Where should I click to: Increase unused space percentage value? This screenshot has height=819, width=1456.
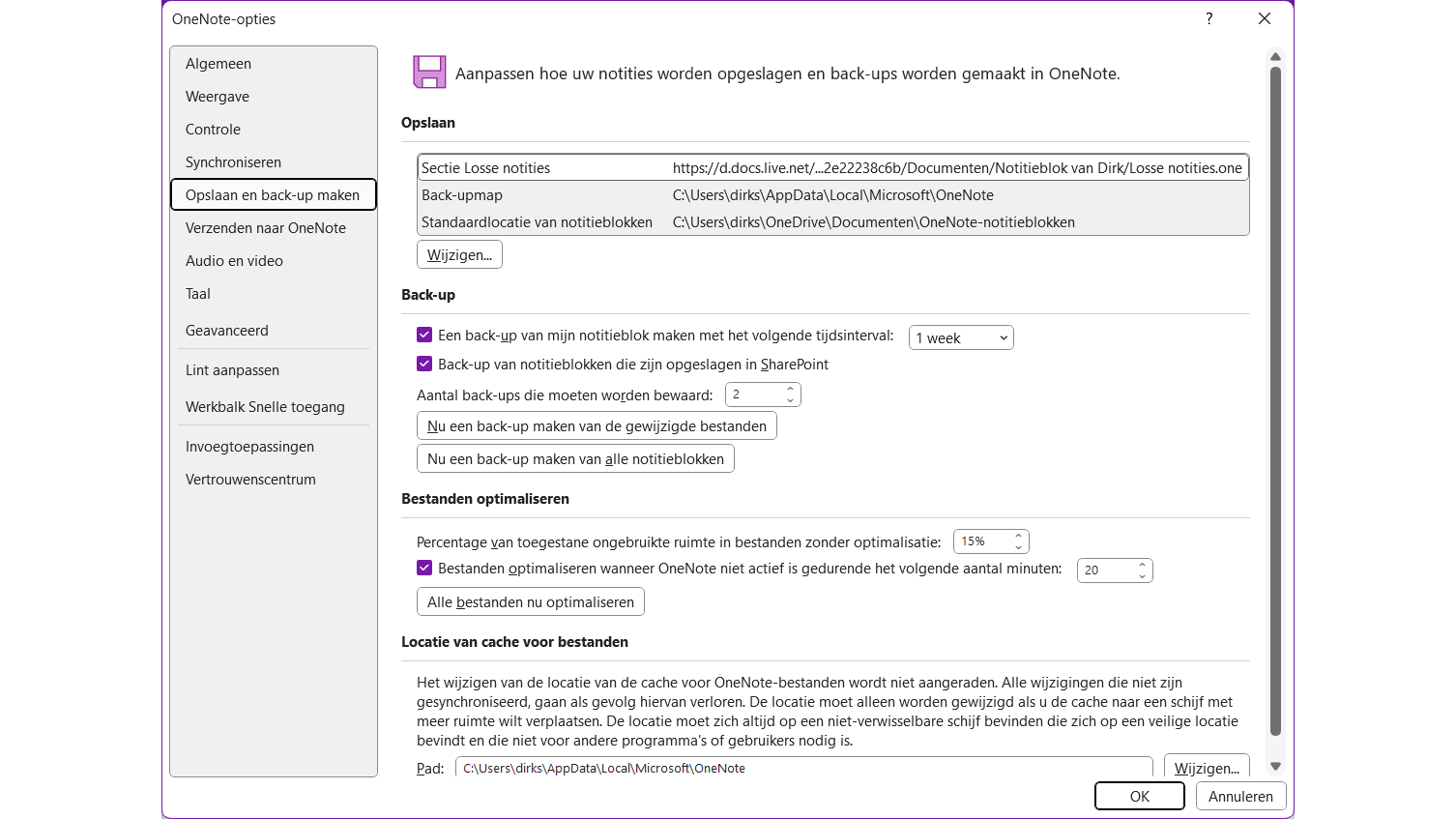coord(1019,536)
